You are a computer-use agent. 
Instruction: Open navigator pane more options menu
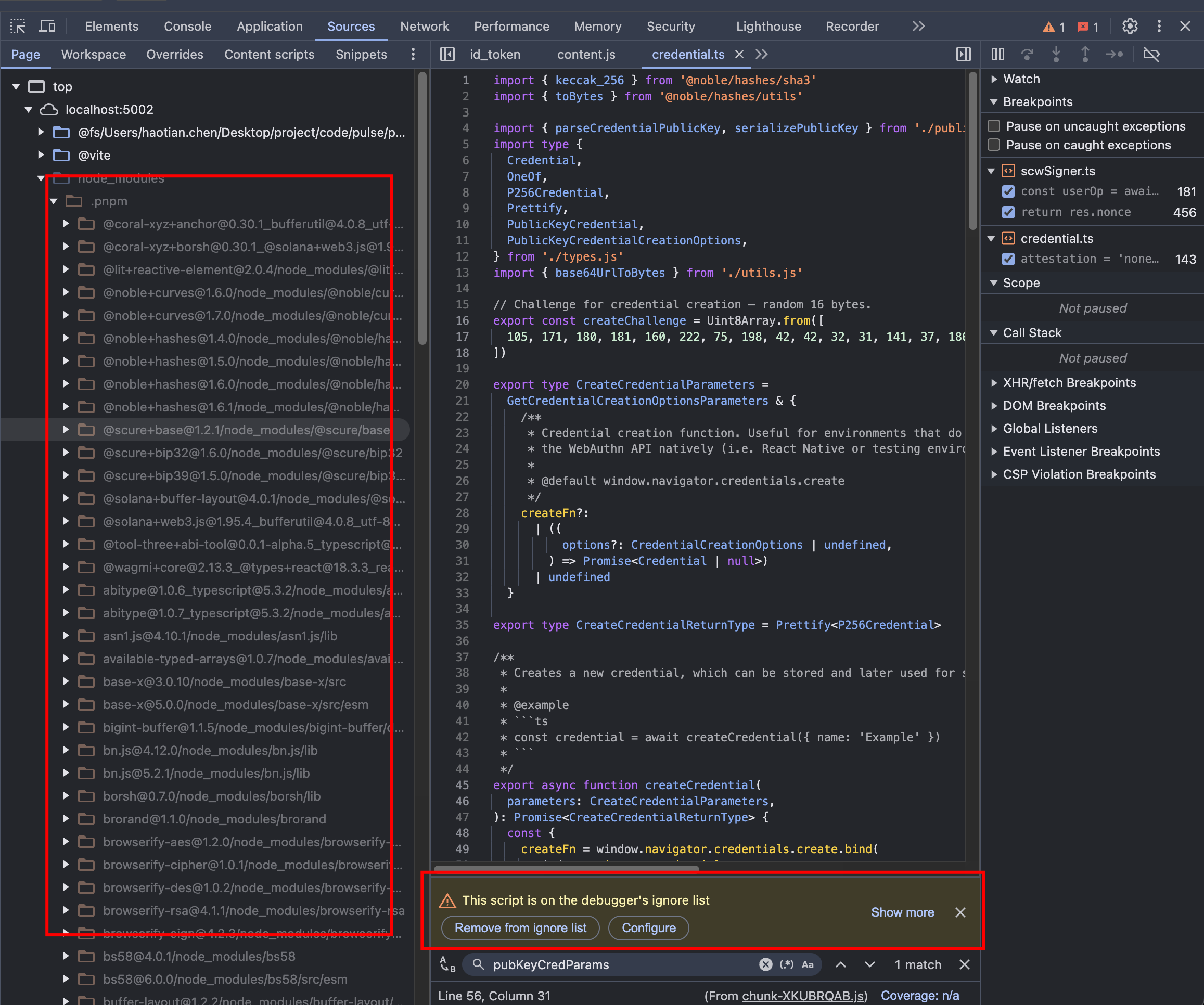pyautogui.click(x=413, y=55)
